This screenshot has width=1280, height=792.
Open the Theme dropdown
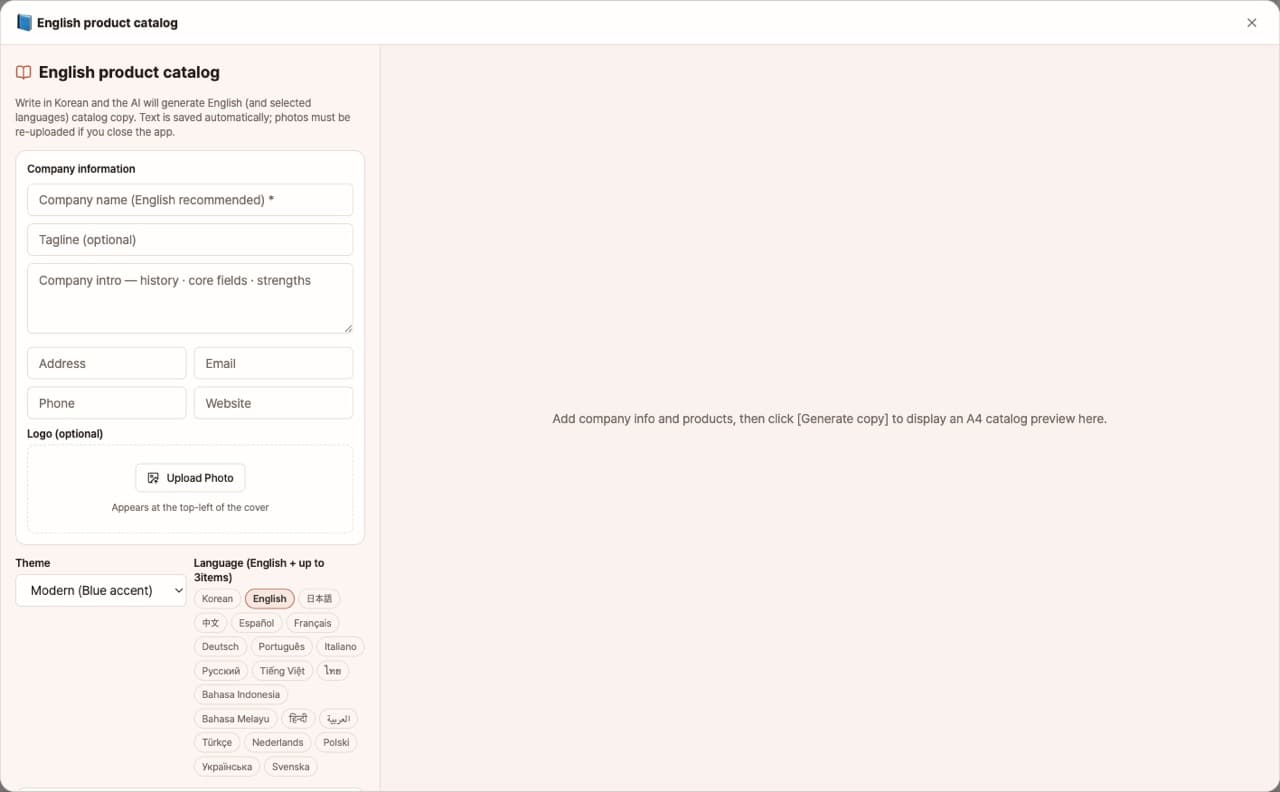[x=101, y=591]
